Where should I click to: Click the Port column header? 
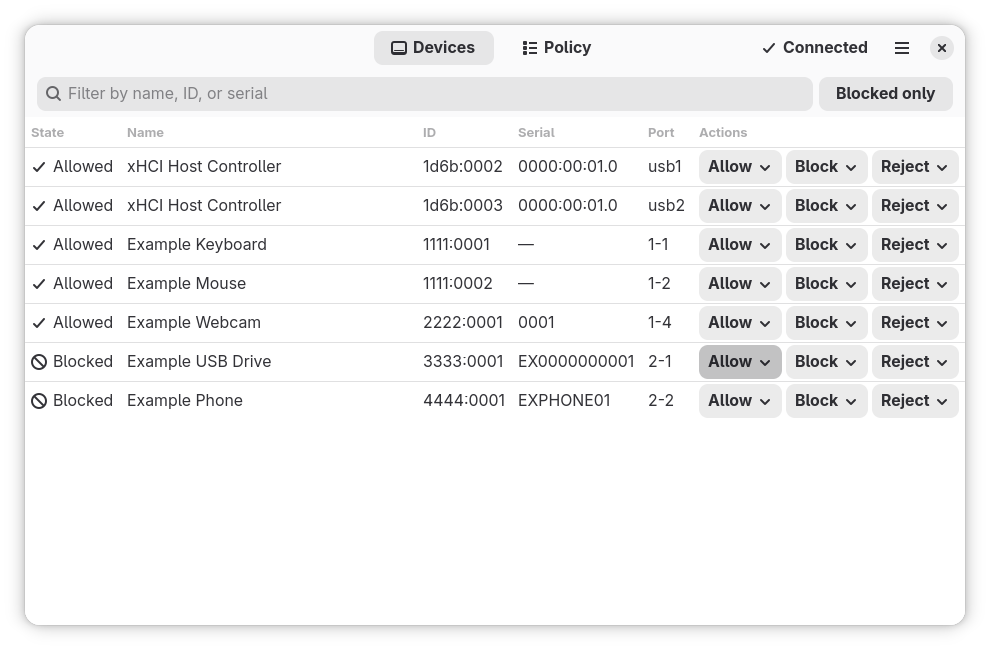coord(661,133)
